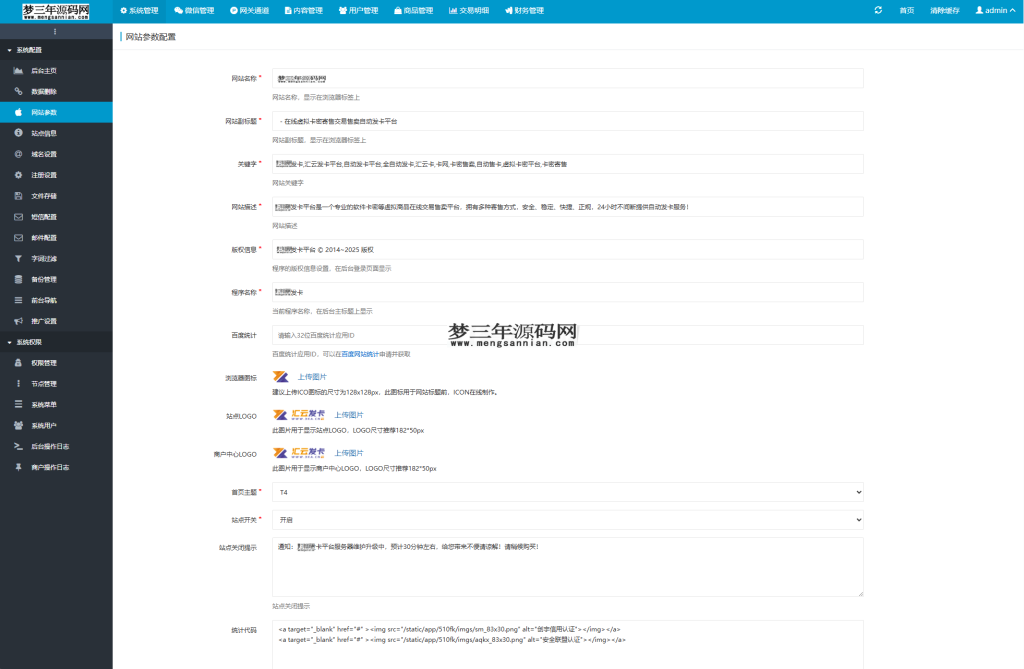Open the 站点开关 dropdown

click(565, 519)
